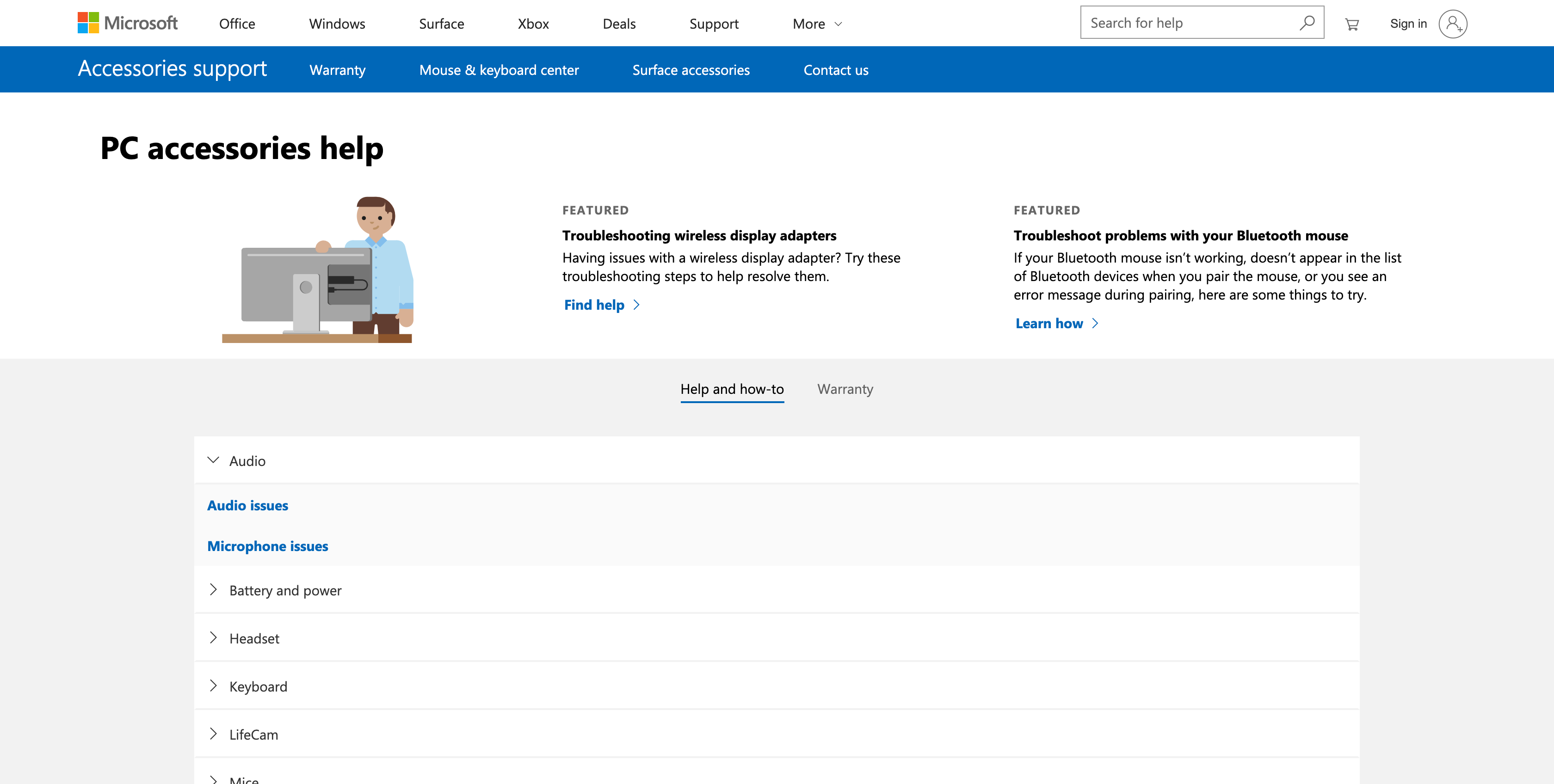Click the arrow next to Learn how
Image resolution: width=1554 pixels, height=784 pixels.
point(1095,324)
